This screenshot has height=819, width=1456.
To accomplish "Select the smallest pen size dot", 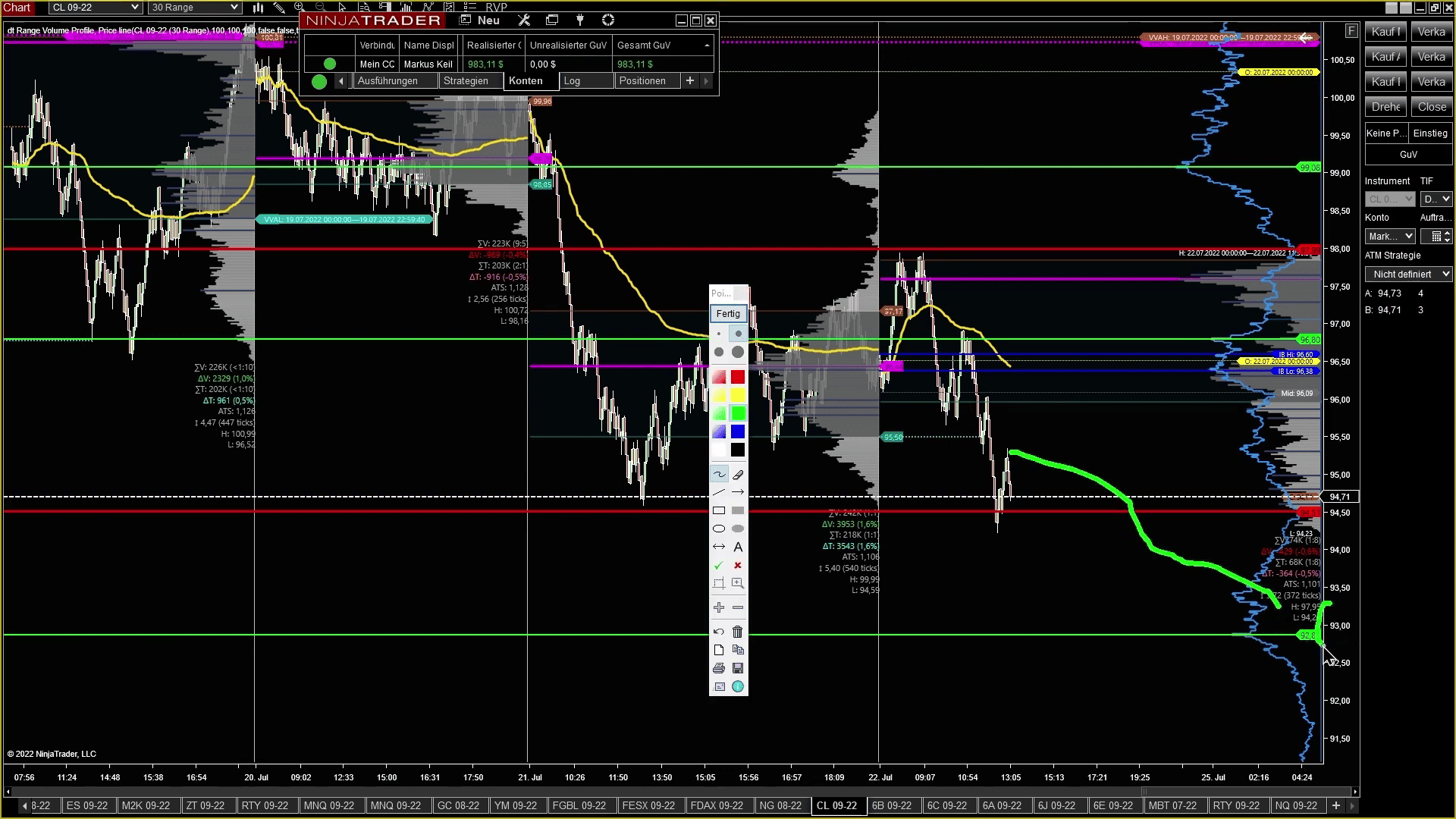I will pyautogui.click(x=719, y=334).
